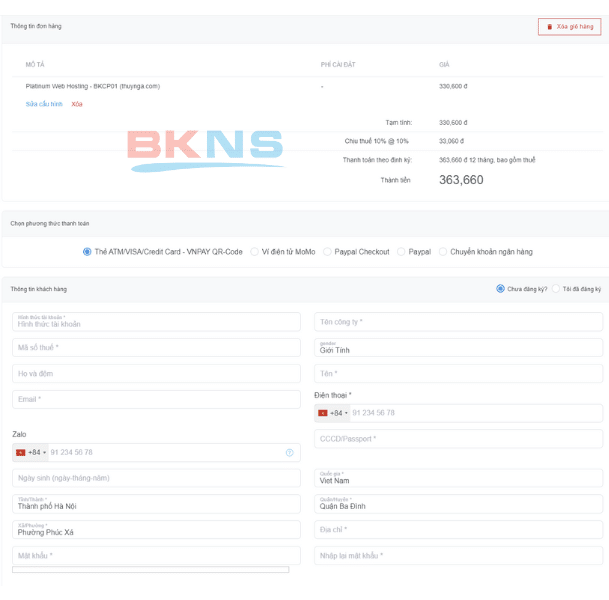Click the Sửa cấu hình link
The height and width of the screenshot is (600, 609).
[44, 104]
